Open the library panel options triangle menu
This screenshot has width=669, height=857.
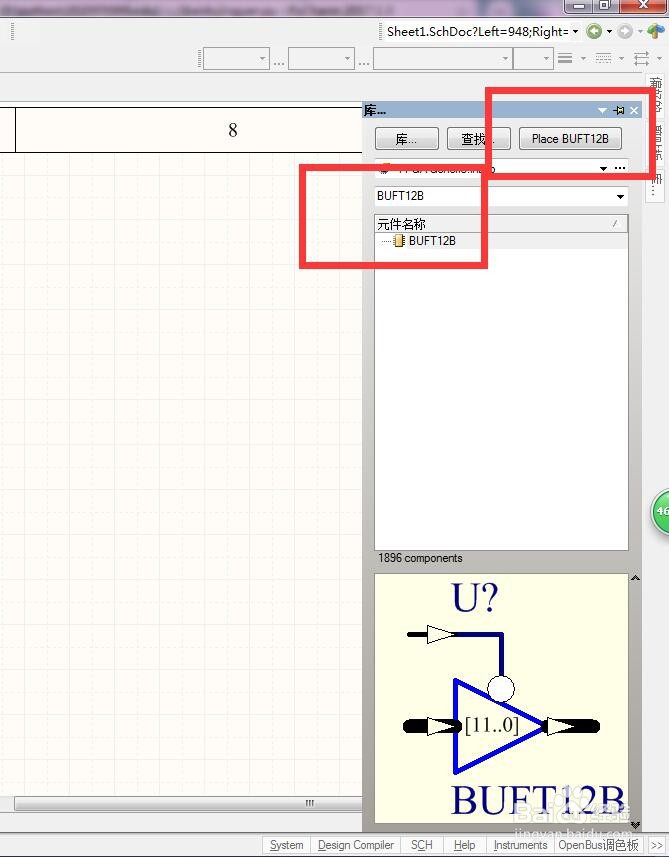pyautogui.click(x=602, y=110)
